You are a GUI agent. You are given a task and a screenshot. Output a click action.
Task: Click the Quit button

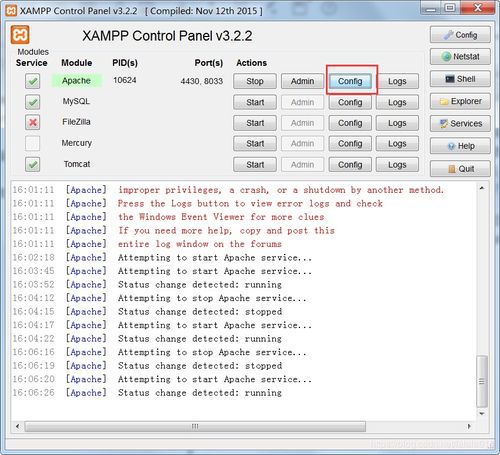click(460, 169)
